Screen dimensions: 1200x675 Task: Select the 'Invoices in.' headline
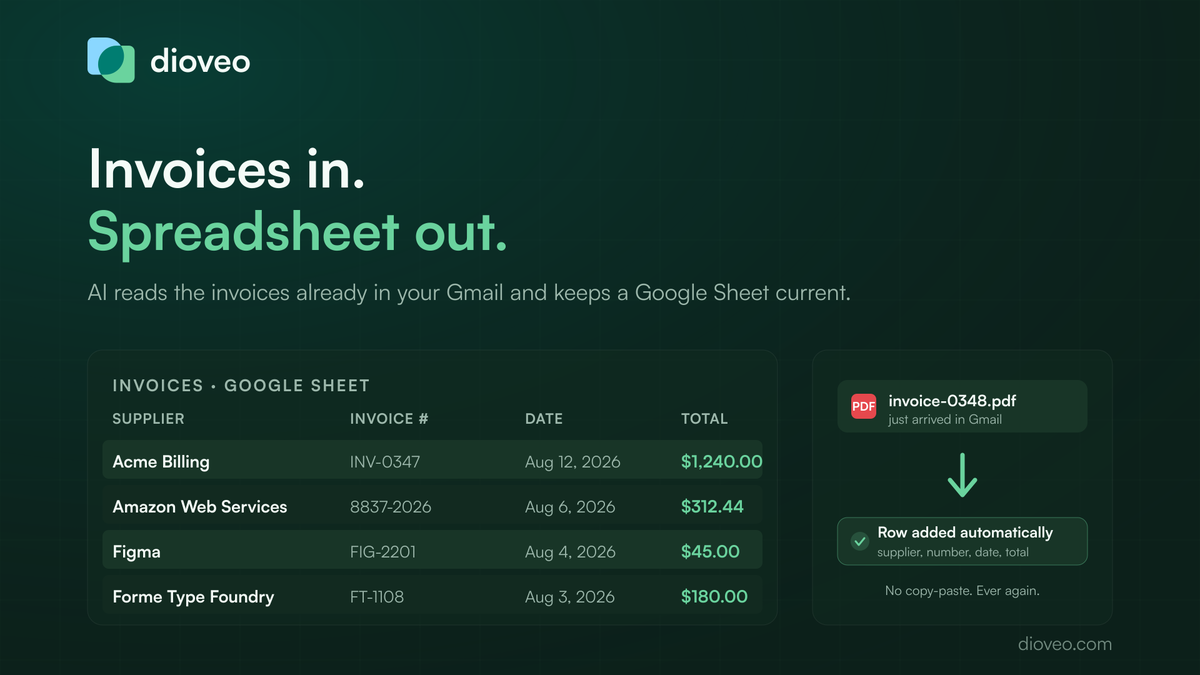[x=226, y=168]
